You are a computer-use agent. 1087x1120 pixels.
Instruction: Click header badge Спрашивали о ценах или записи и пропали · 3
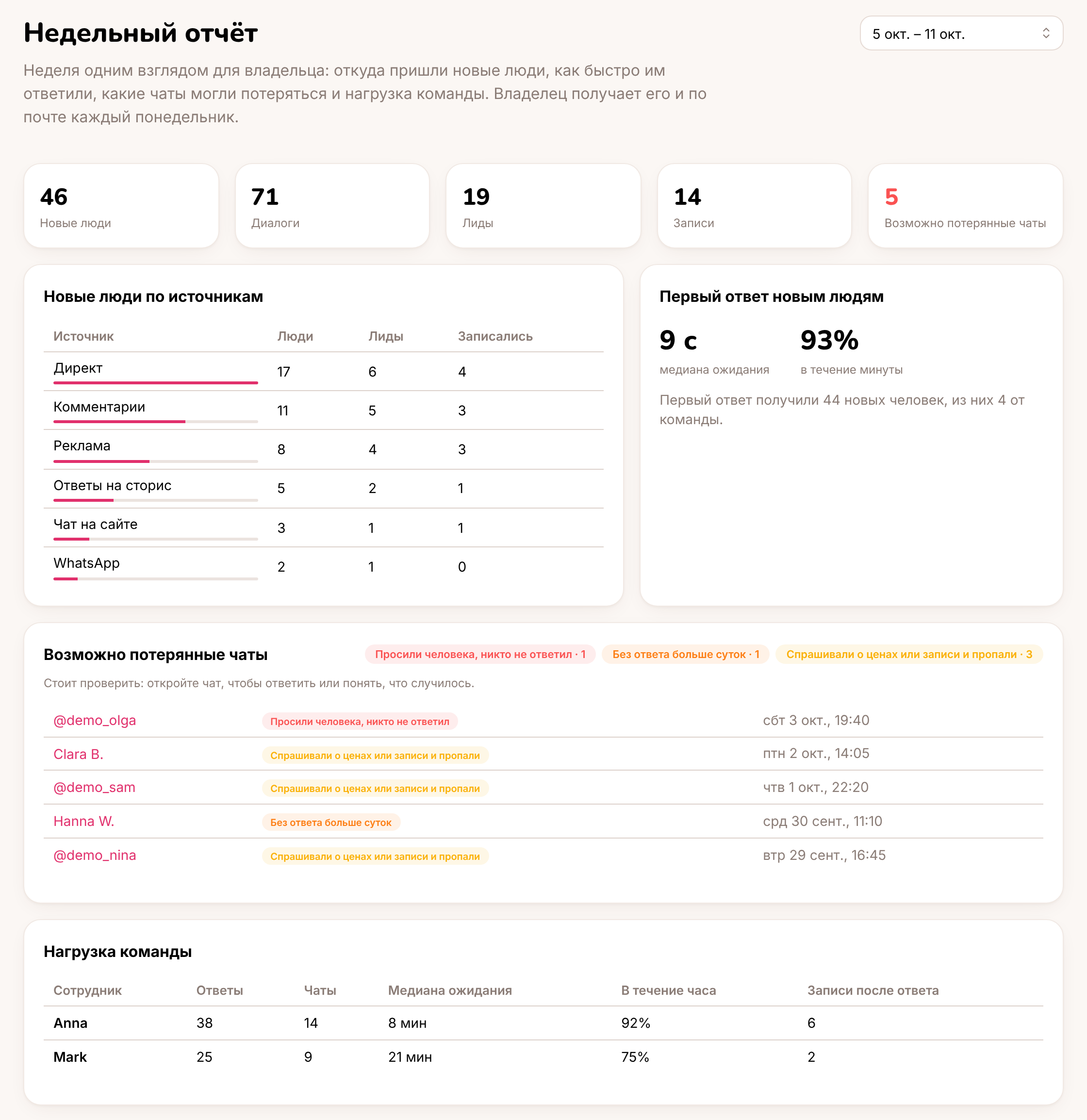coord(909,654)
